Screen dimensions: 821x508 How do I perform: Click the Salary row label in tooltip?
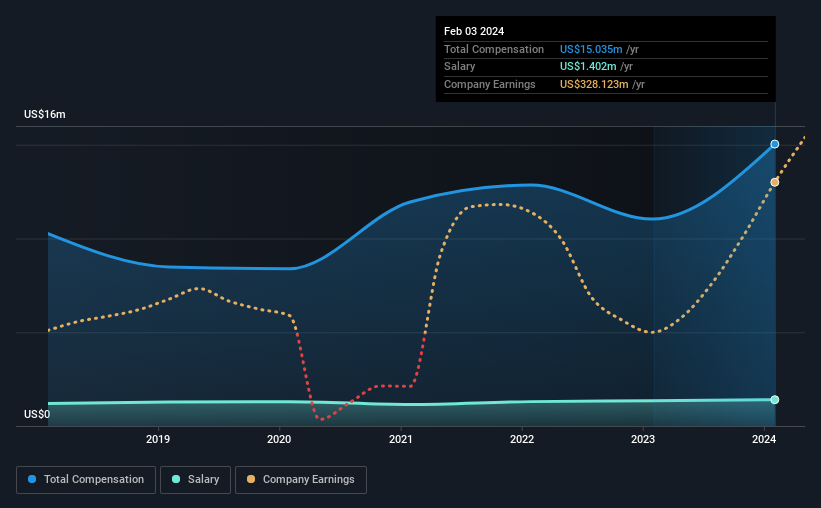coord(459,67)
